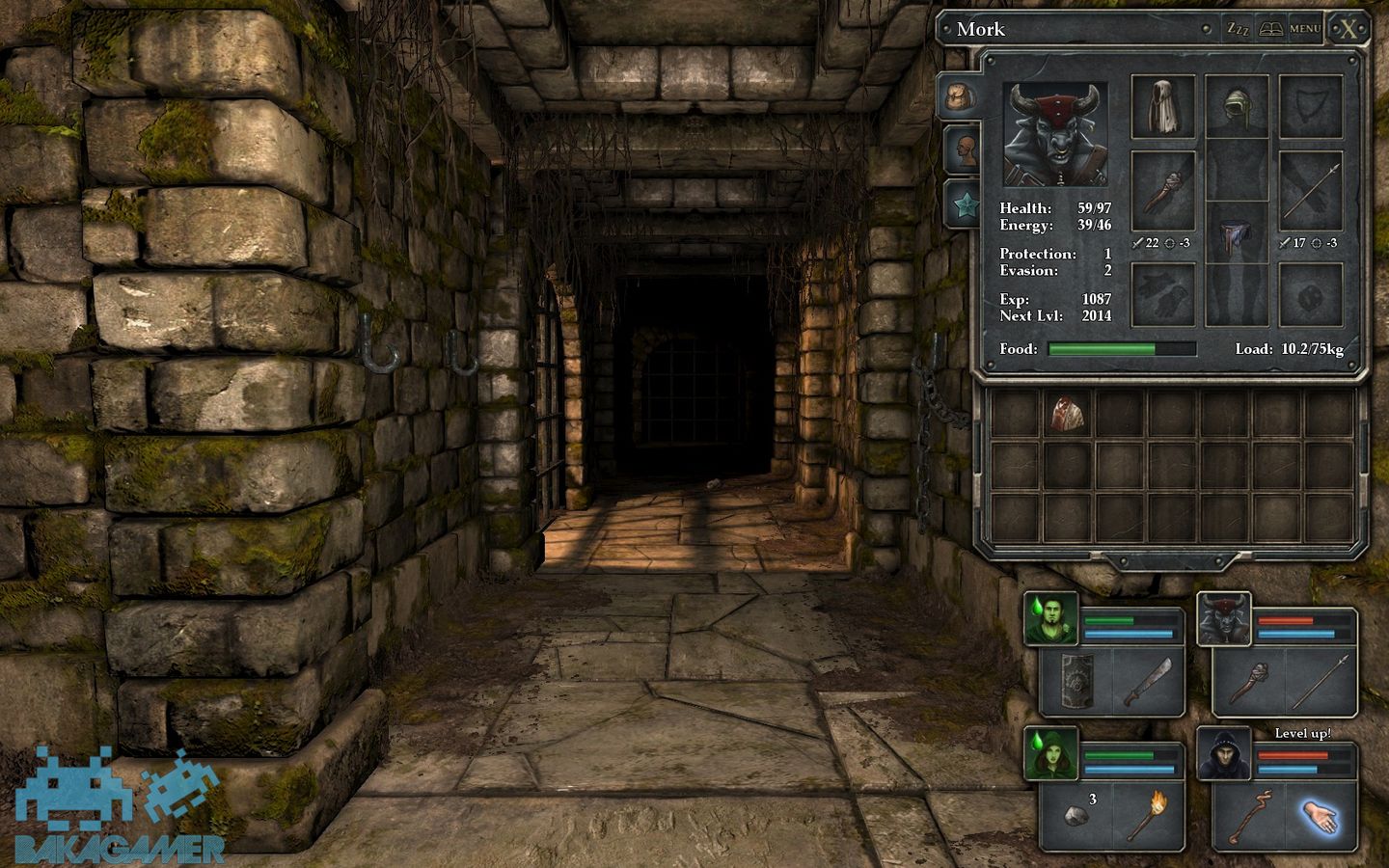Throw the rocks stack of 3

[1076, 816]
